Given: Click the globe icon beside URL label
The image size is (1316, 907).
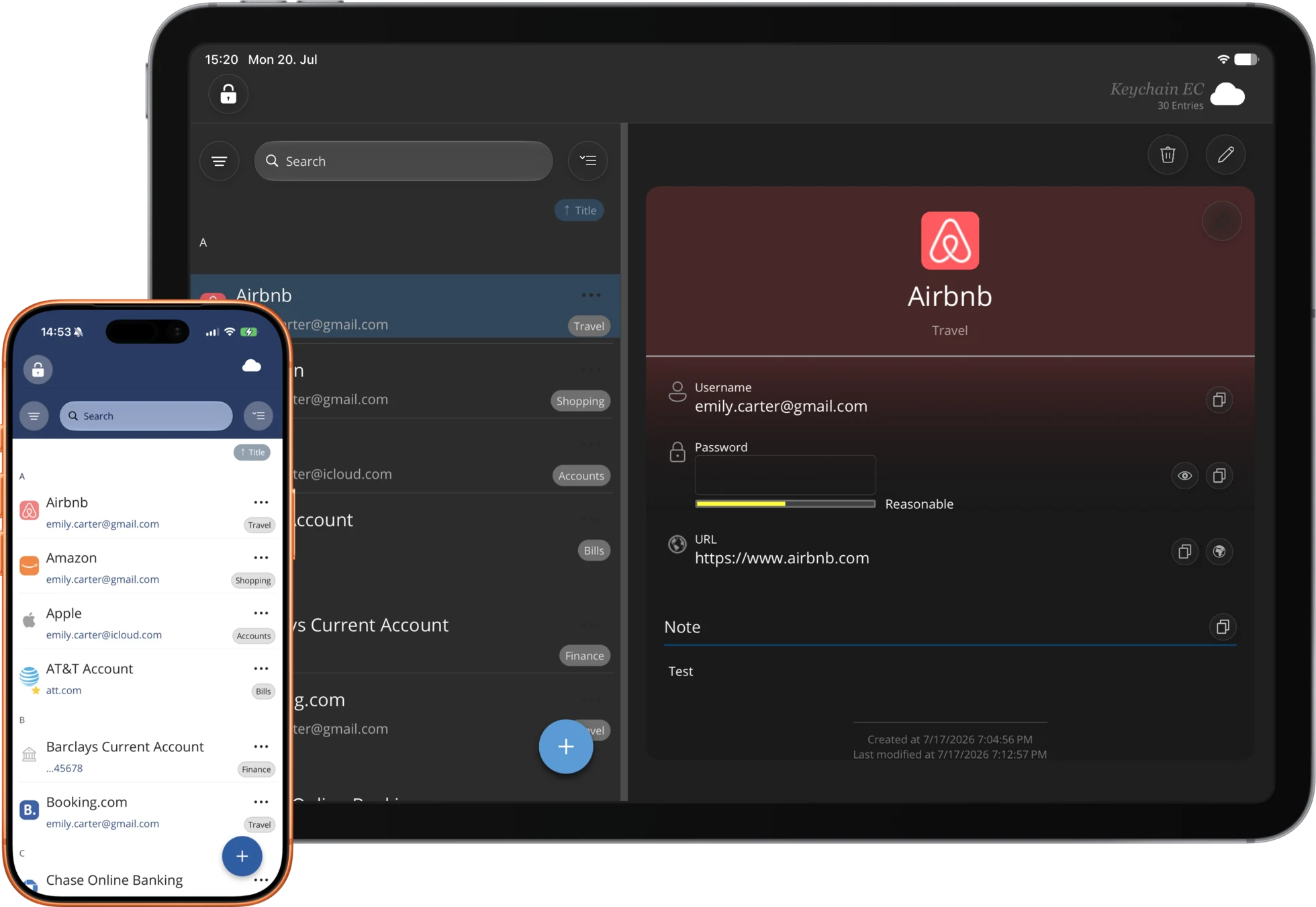Looking at the screenshot, I should click(x=677, y=544).
